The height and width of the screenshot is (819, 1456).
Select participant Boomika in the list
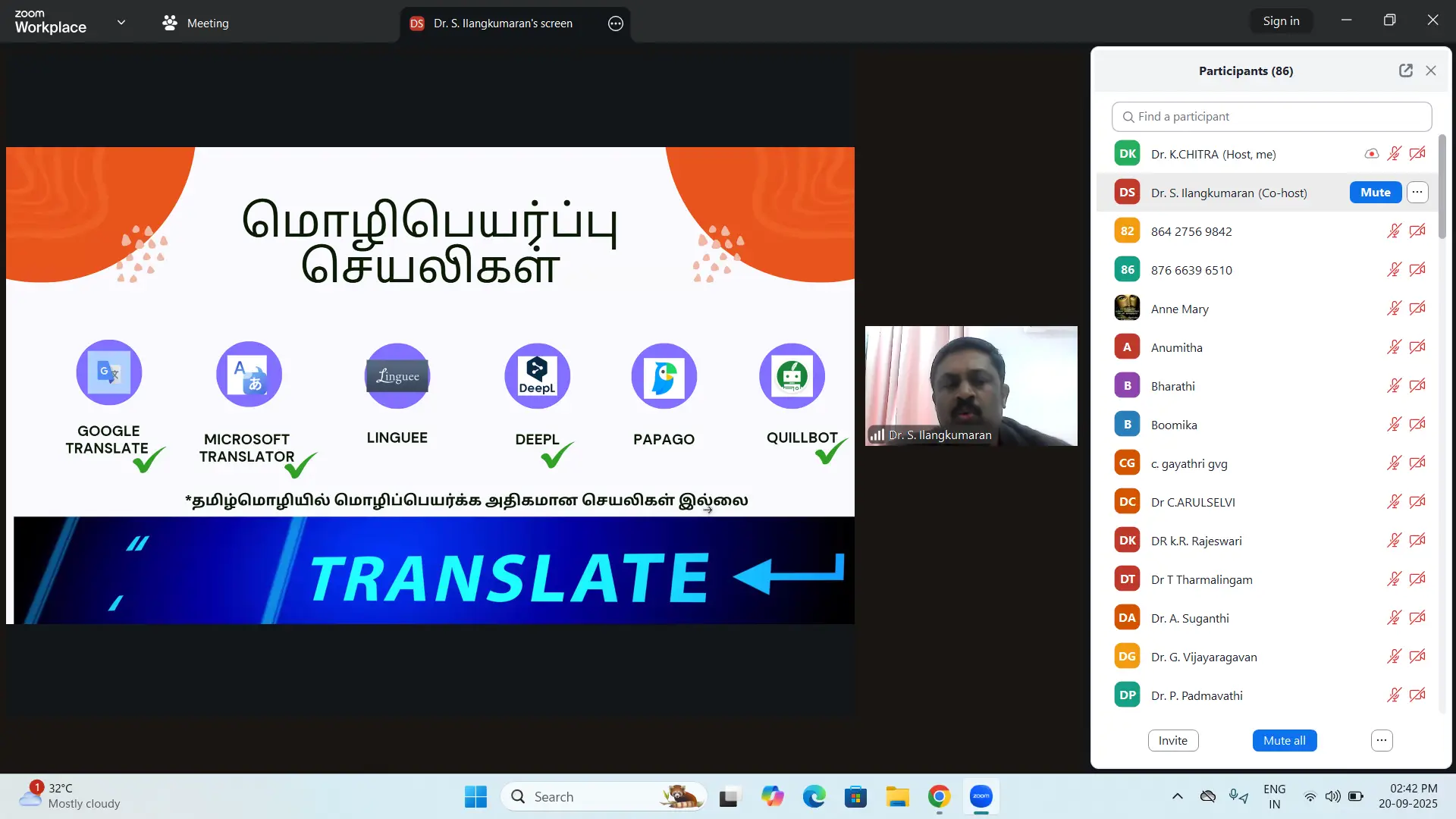point(1266,425)
